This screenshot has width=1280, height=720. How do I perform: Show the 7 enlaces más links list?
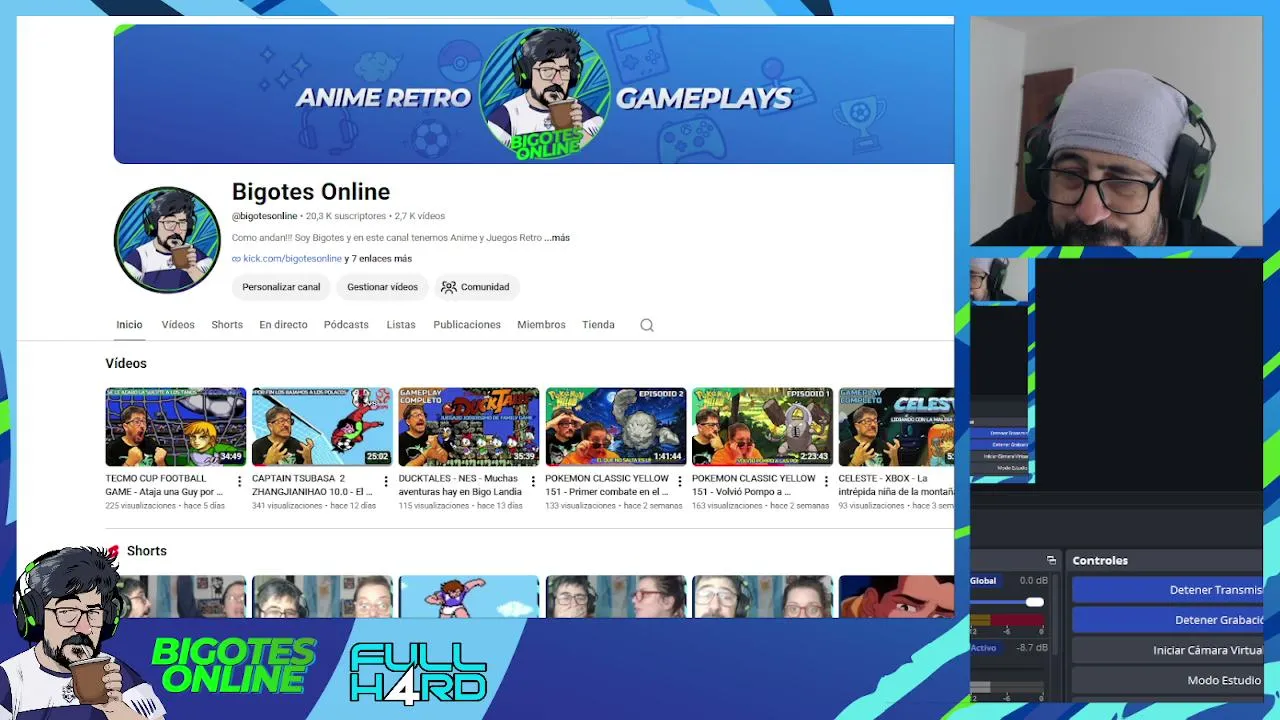(x=378, y=259)
